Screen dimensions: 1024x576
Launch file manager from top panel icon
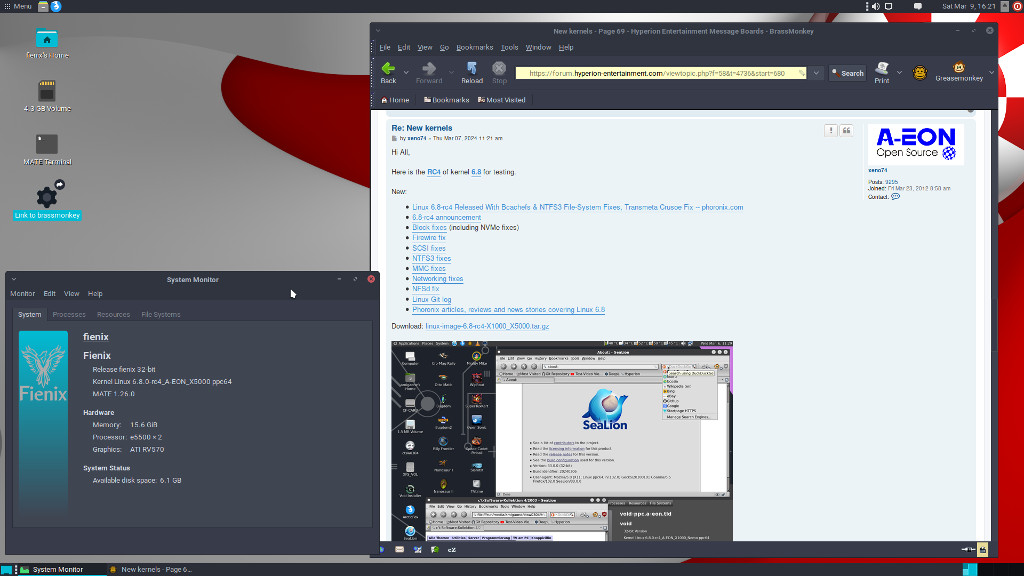pos(43,6)
